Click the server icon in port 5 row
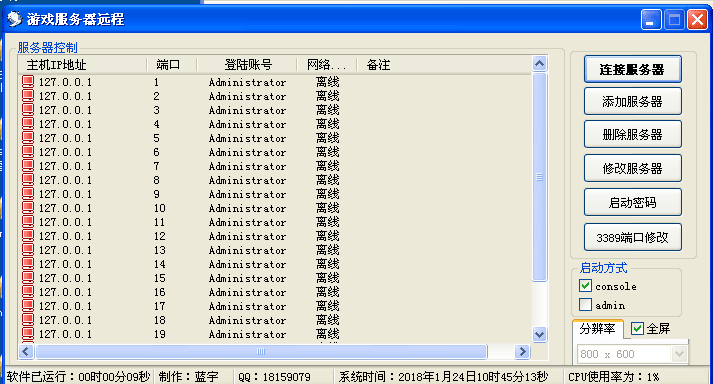713x384 pixels. [28, 138]
